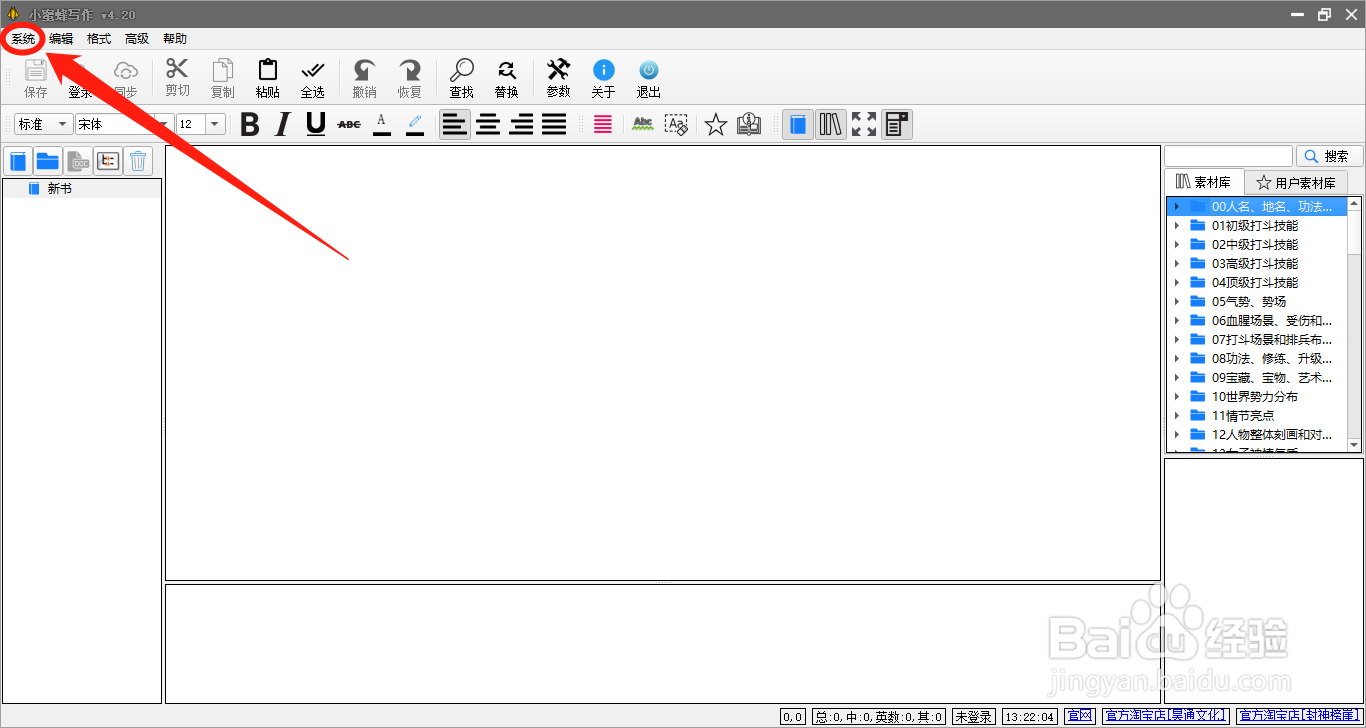Viewport: 1366px width, 728px height.
Task: Expand the 04顶级打斗技能 folder arrow
Action: pyautogui.click(x=1177, y=283)
